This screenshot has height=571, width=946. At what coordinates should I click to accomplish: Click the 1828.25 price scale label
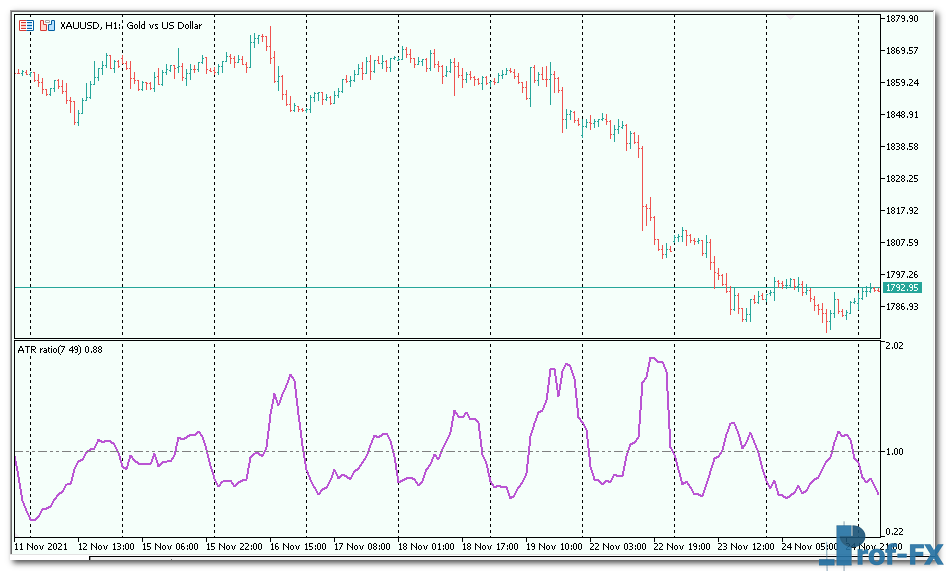click(x=902, y=179)
